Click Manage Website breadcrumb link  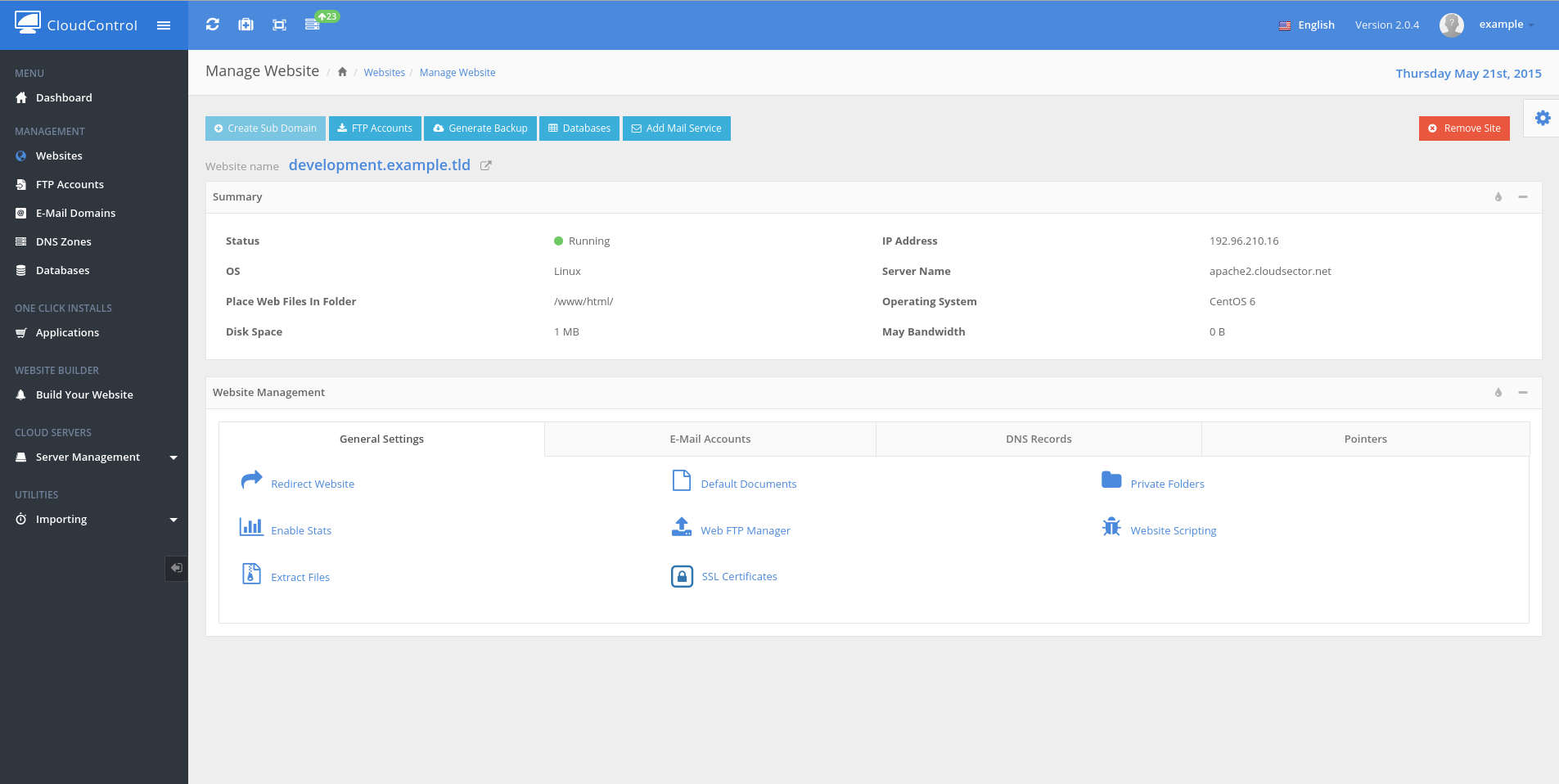click(457, 73)
